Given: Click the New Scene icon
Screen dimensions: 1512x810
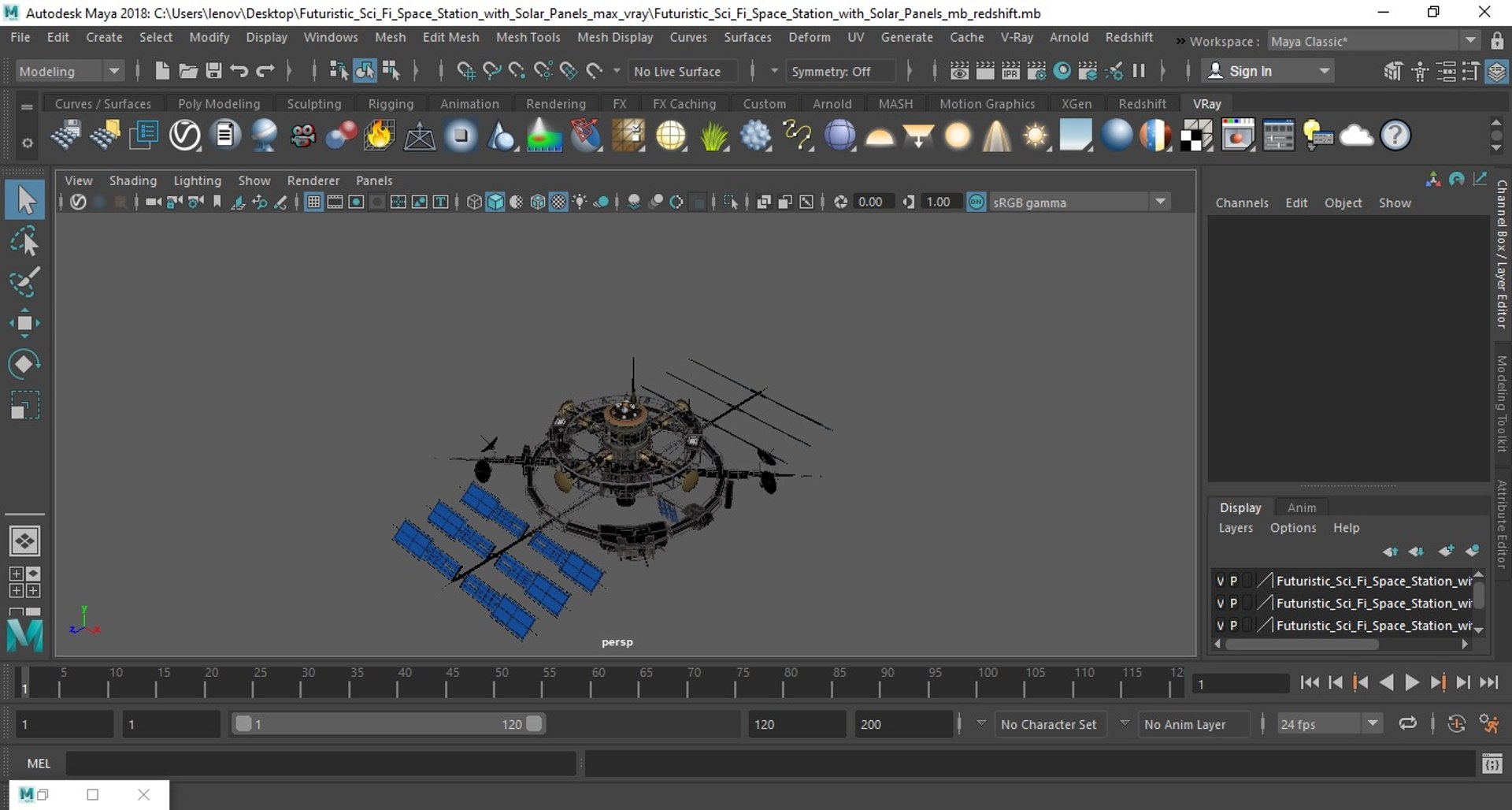Looking at the screenshot, I should click(x=162, y=71).
